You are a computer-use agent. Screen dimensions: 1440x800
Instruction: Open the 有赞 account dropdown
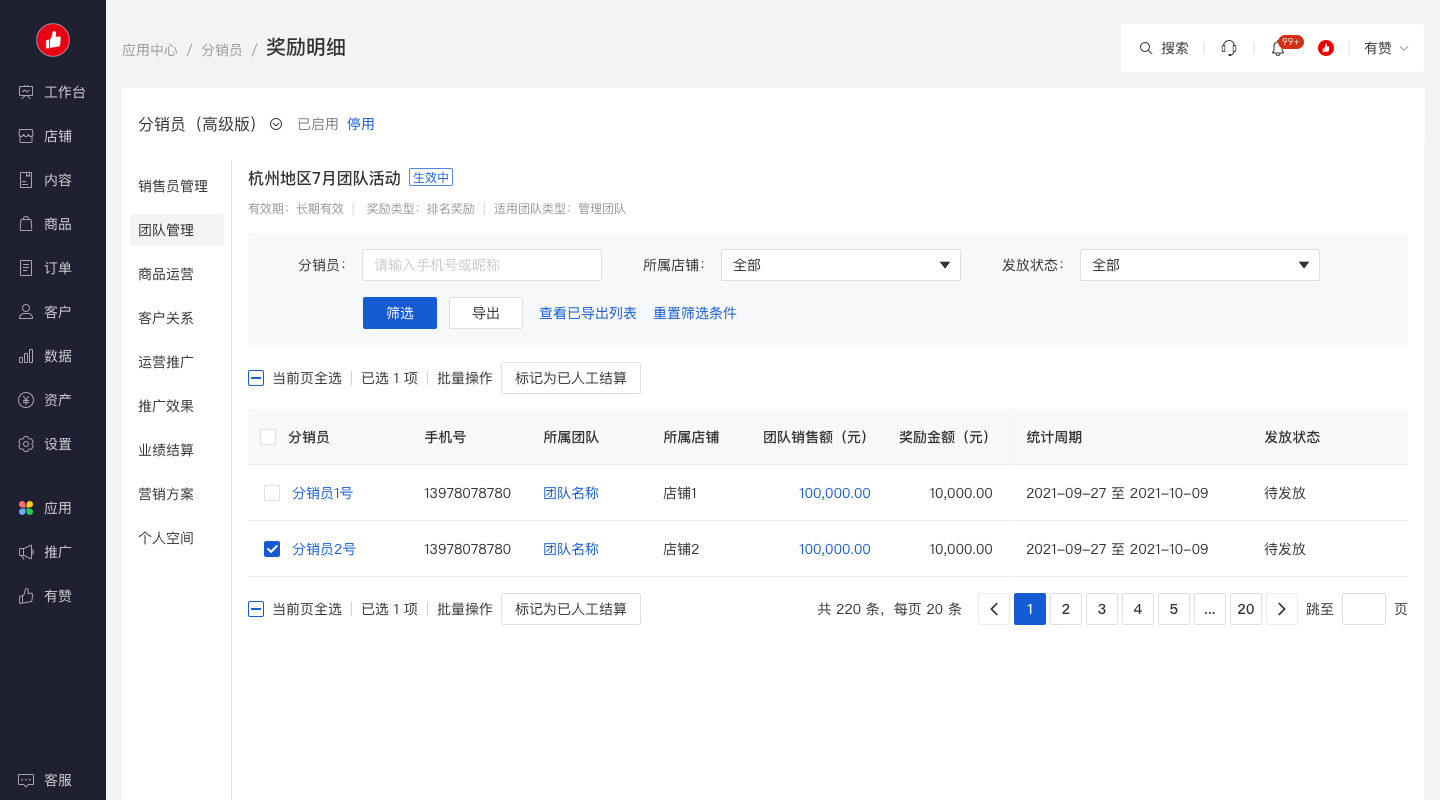pos(1386,48)
